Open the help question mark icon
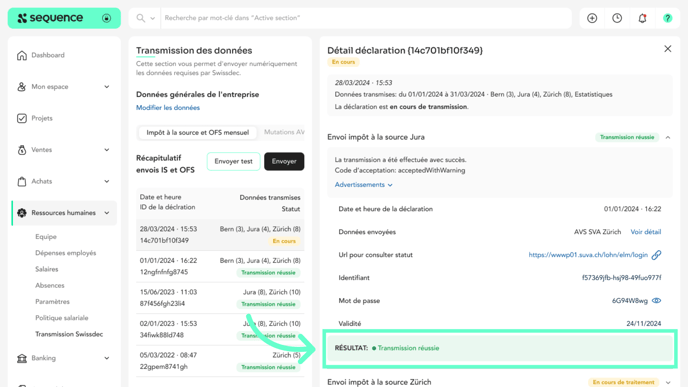688x387 pixels. coord(667,18)
